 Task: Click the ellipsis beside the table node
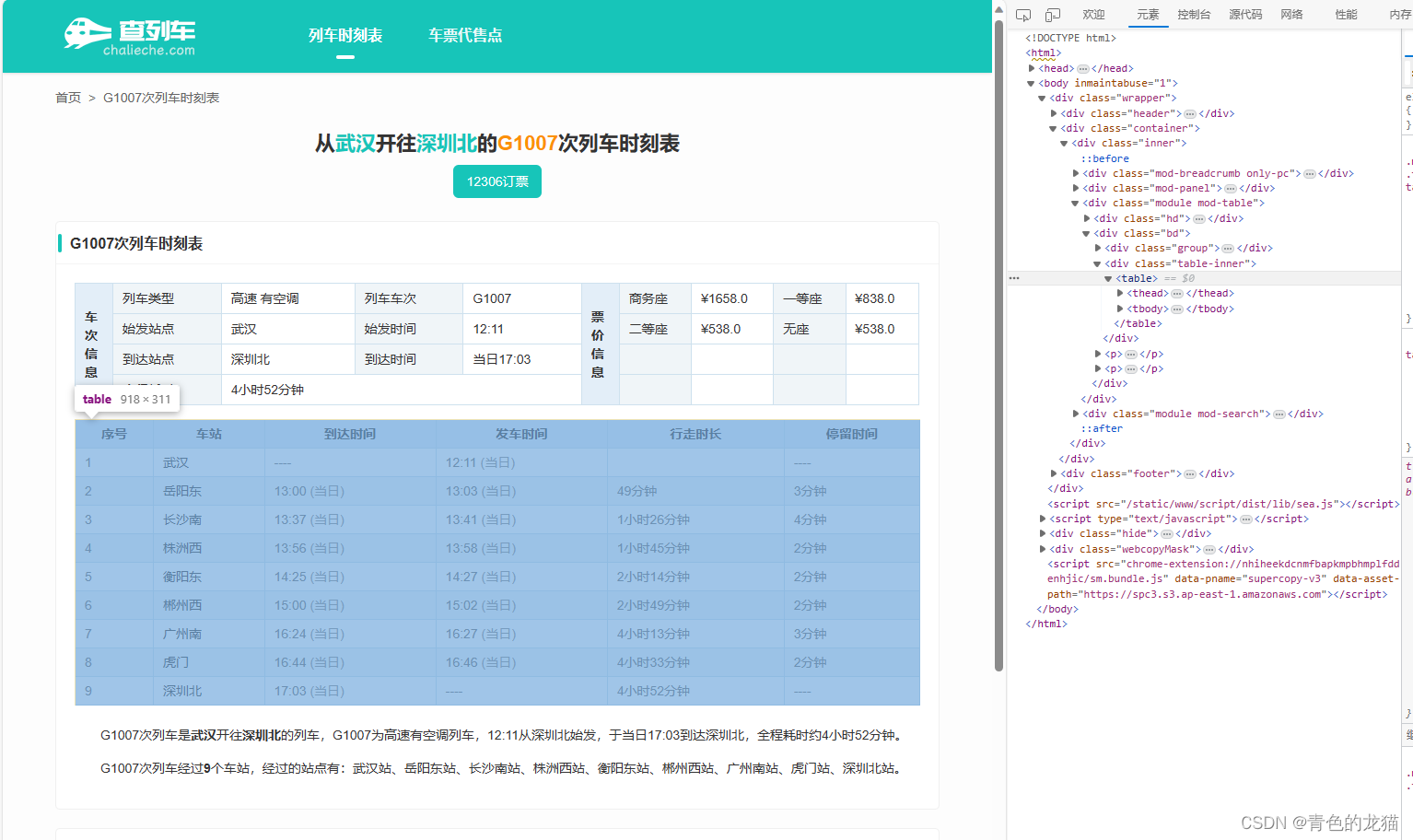(1014, 278)
